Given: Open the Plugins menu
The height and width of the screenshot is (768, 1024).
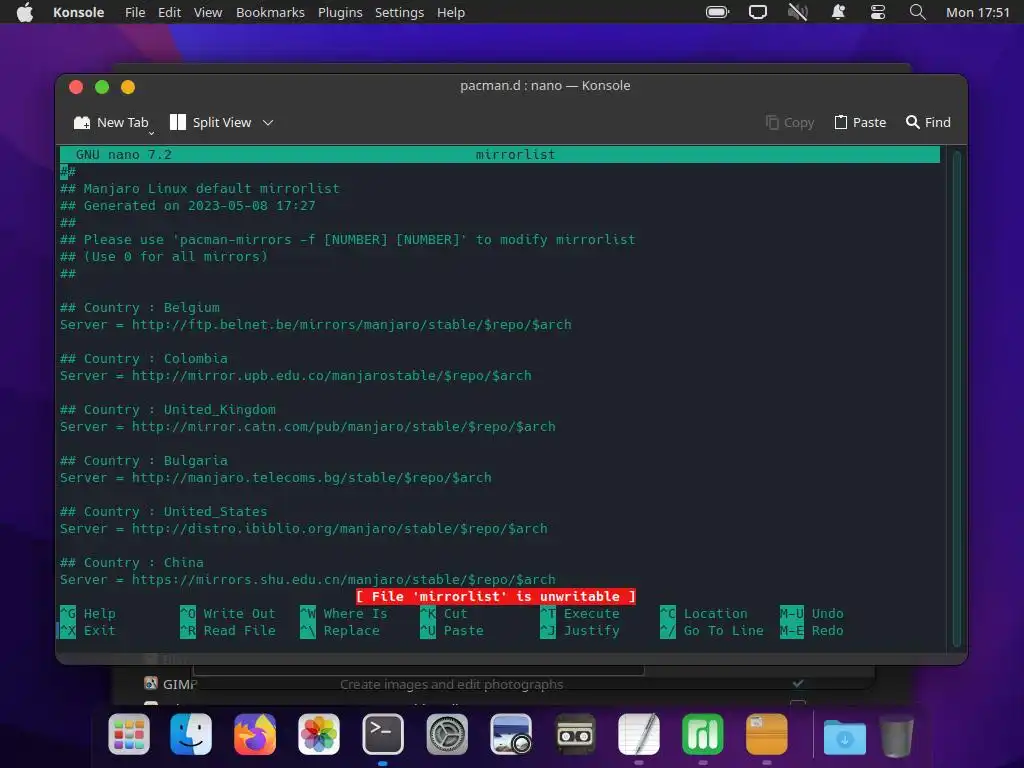Looking at the screenshot, I should click(x=340, y=12).
